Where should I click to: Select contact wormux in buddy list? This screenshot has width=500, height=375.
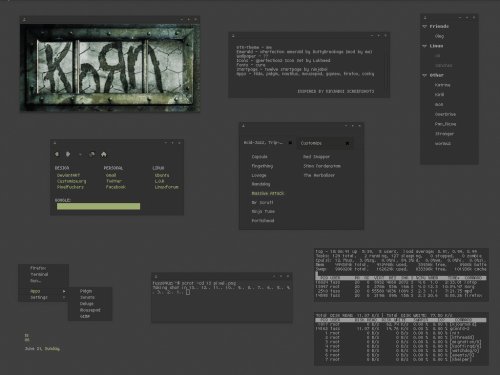tap(443, 143)
